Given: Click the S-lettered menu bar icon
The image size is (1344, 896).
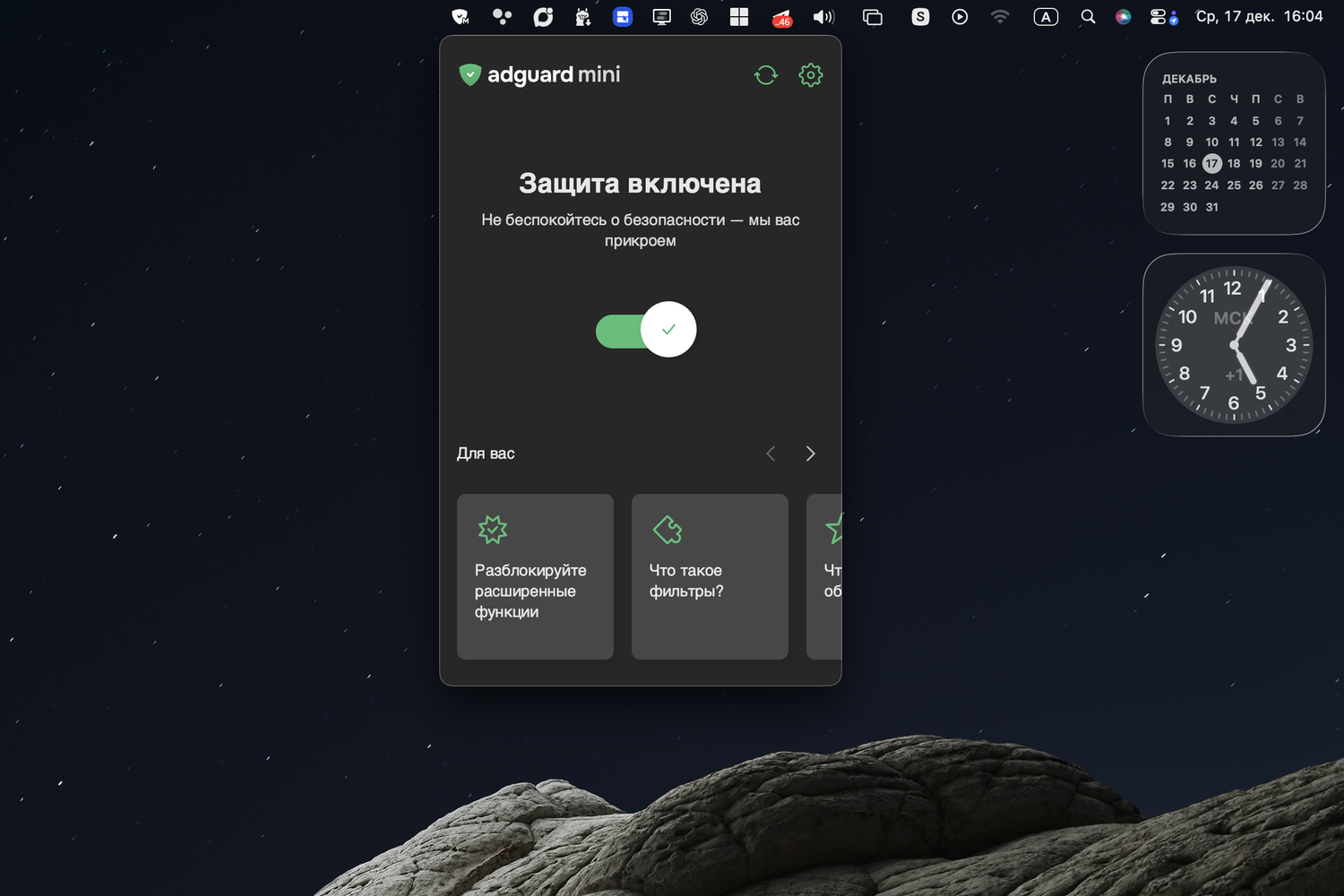Looking at the screenshot, I should (x=920, y=17).
